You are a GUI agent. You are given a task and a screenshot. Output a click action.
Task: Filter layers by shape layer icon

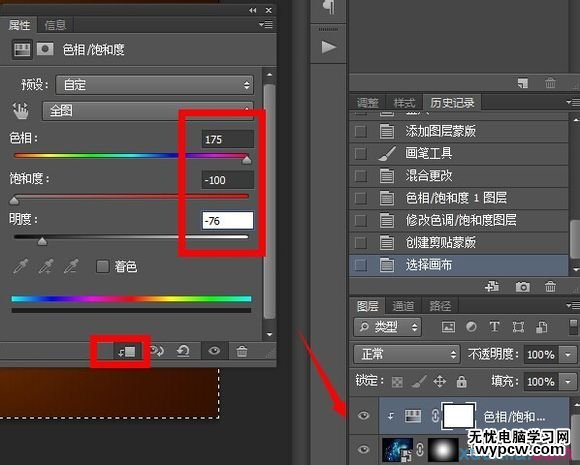tap(518, 327)
